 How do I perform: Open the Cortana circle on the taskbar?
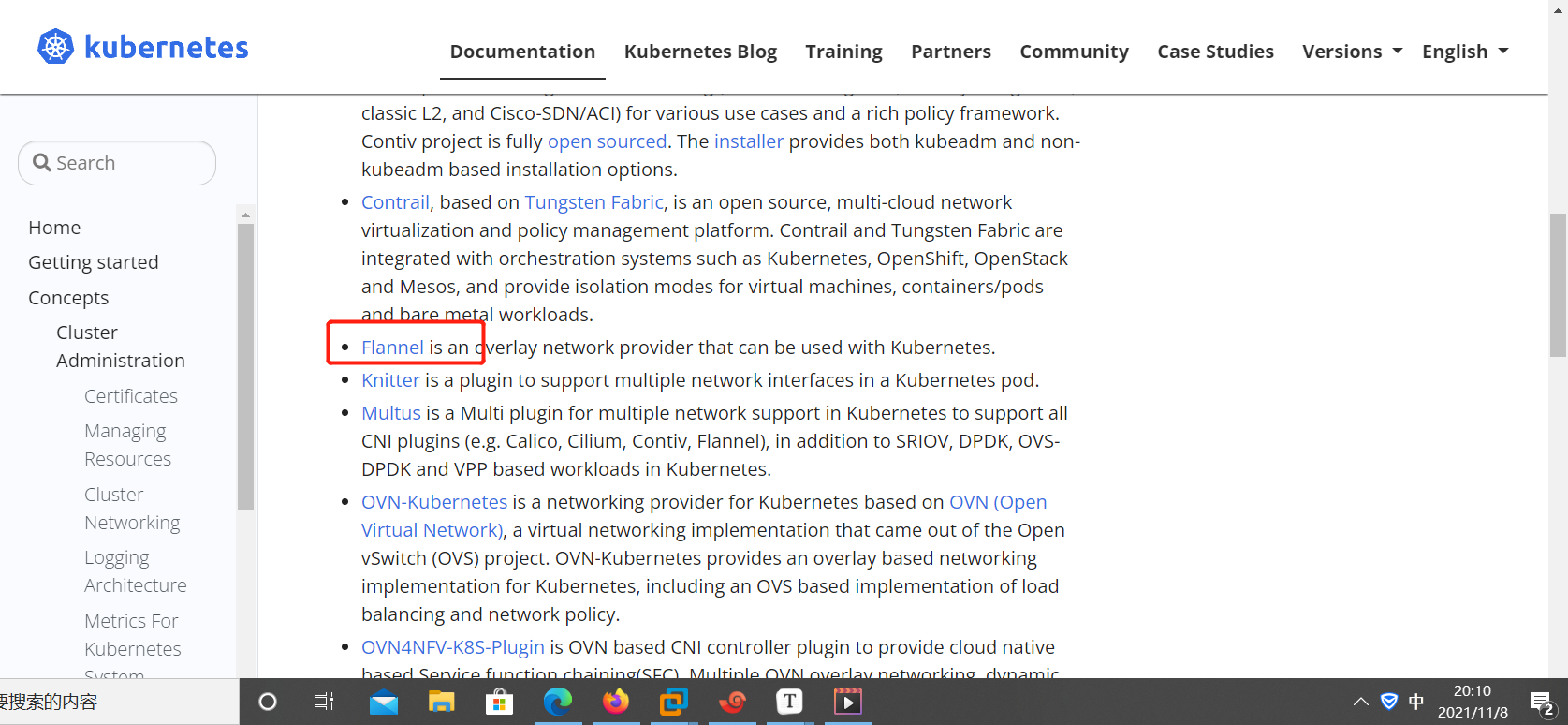tap(268, 702)
